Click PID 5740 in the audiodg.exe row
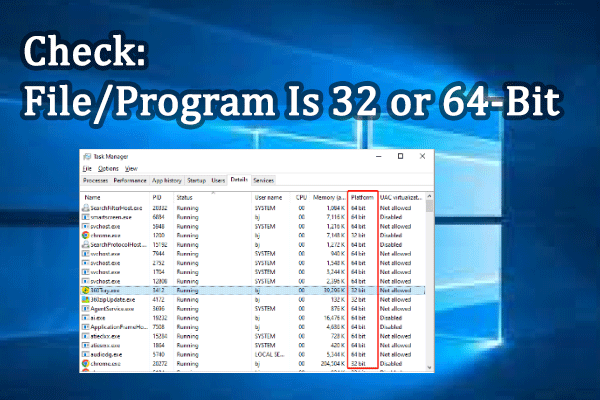Image resolution: width=600 pixels, height=400 pixels. 158,355
